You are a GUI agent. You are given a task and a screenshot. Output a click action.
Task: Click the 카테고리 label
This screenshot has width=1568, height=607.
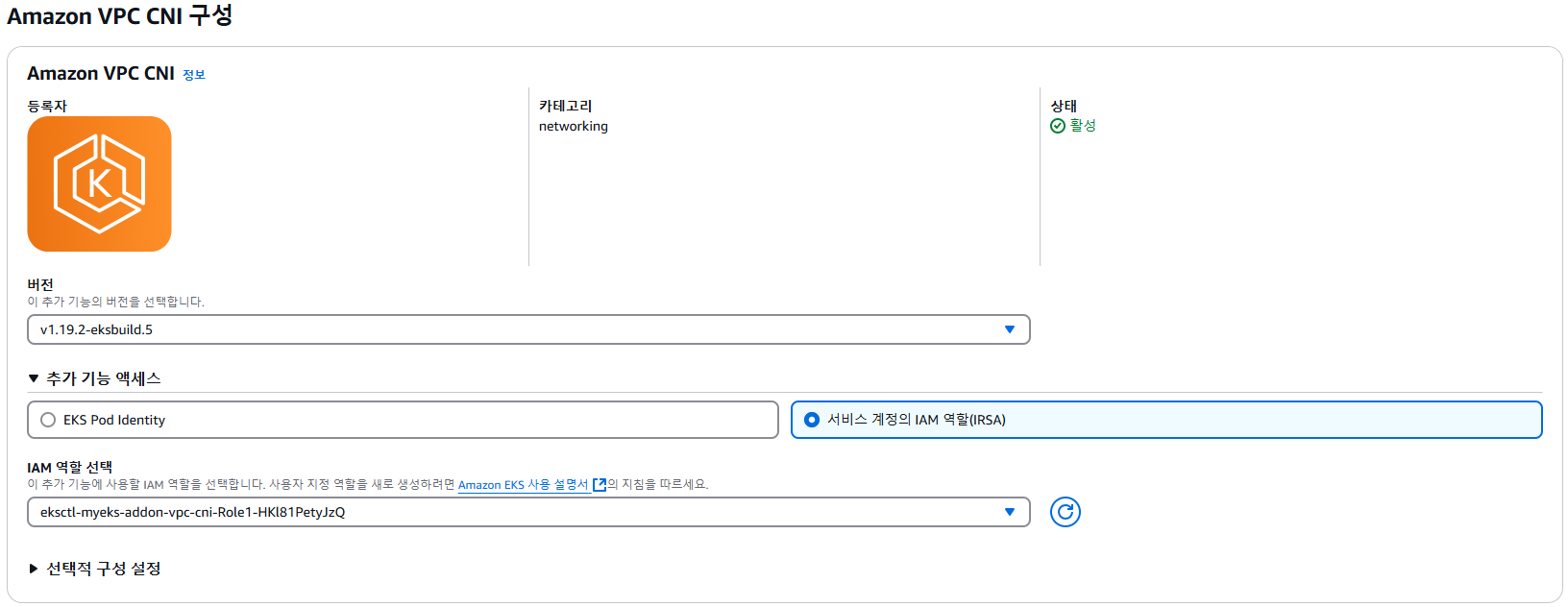(565, 106)
